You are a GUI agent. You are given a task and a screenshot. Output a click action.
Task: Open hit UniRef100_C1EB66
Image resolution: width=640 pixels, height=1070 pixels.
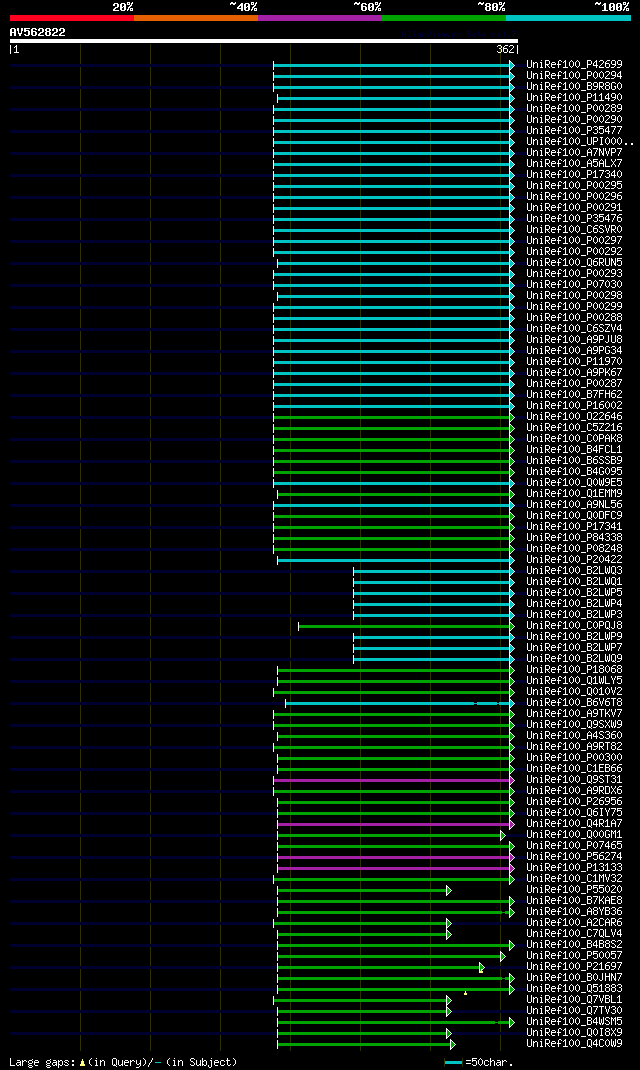574,768
